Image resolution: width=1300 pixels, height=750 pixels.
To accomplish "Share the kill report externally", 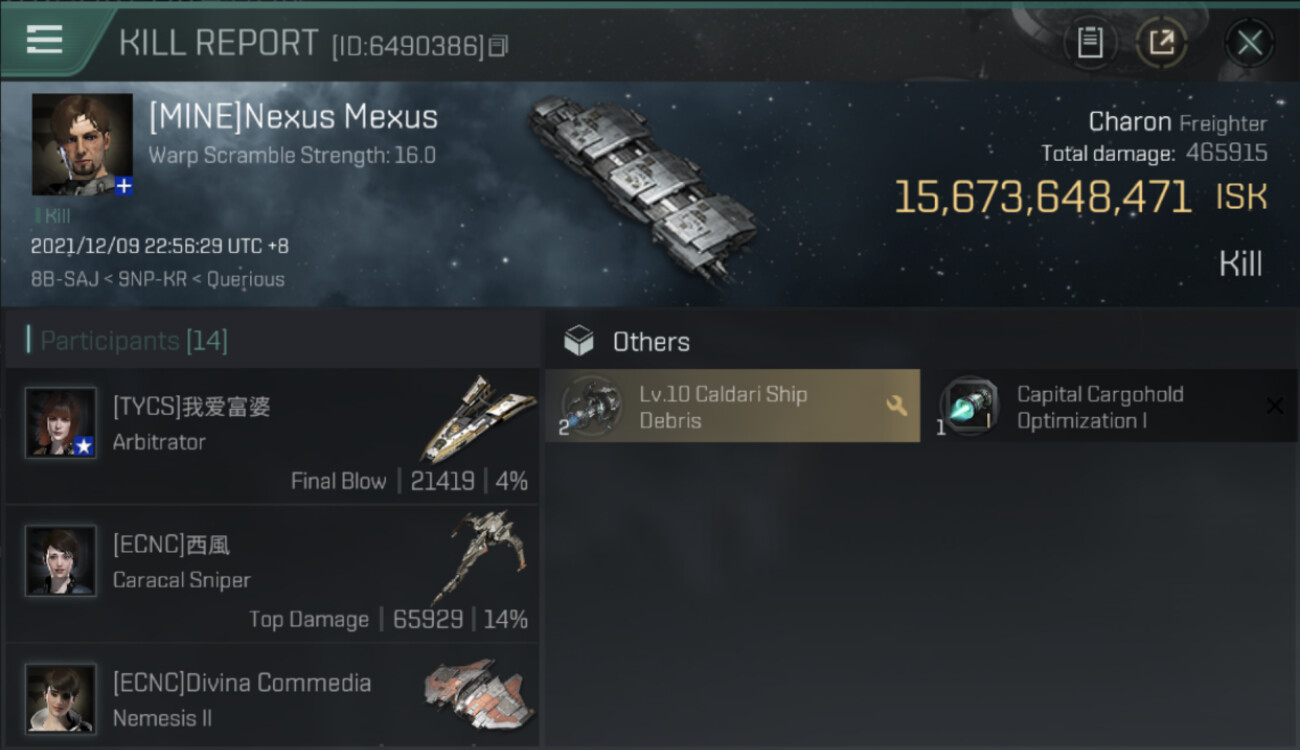I will tap(1161, 42).
